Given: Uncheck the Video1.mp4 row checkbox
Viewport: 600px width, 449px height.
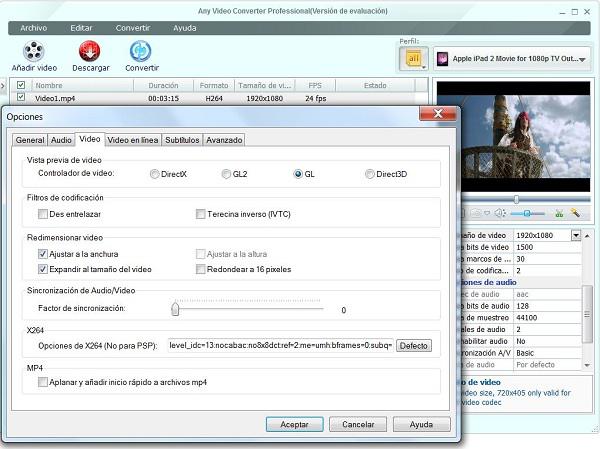Looking at the screenshot, I should [x=21, y=97].
